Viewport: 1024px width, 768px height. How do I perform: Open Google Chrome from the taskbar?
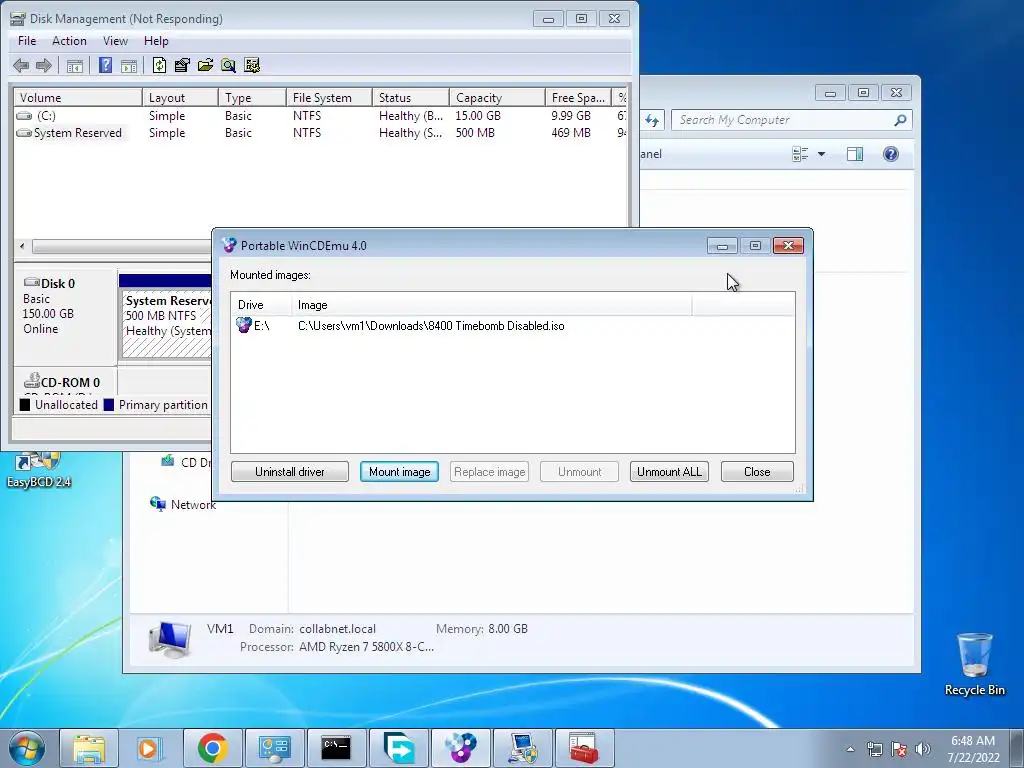(x=212, y=748)
